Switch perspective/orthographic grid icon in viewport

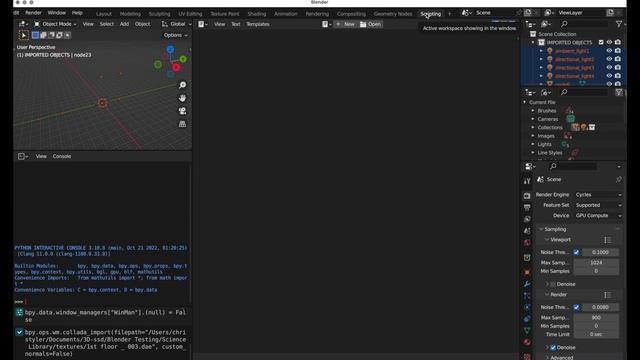click(182, 124)
